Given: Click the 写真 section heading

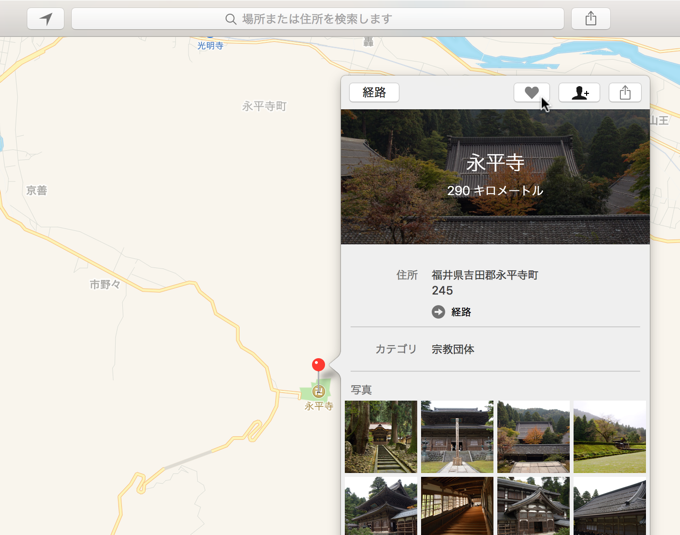Looking at the screenshot, I should pos(361,390).
